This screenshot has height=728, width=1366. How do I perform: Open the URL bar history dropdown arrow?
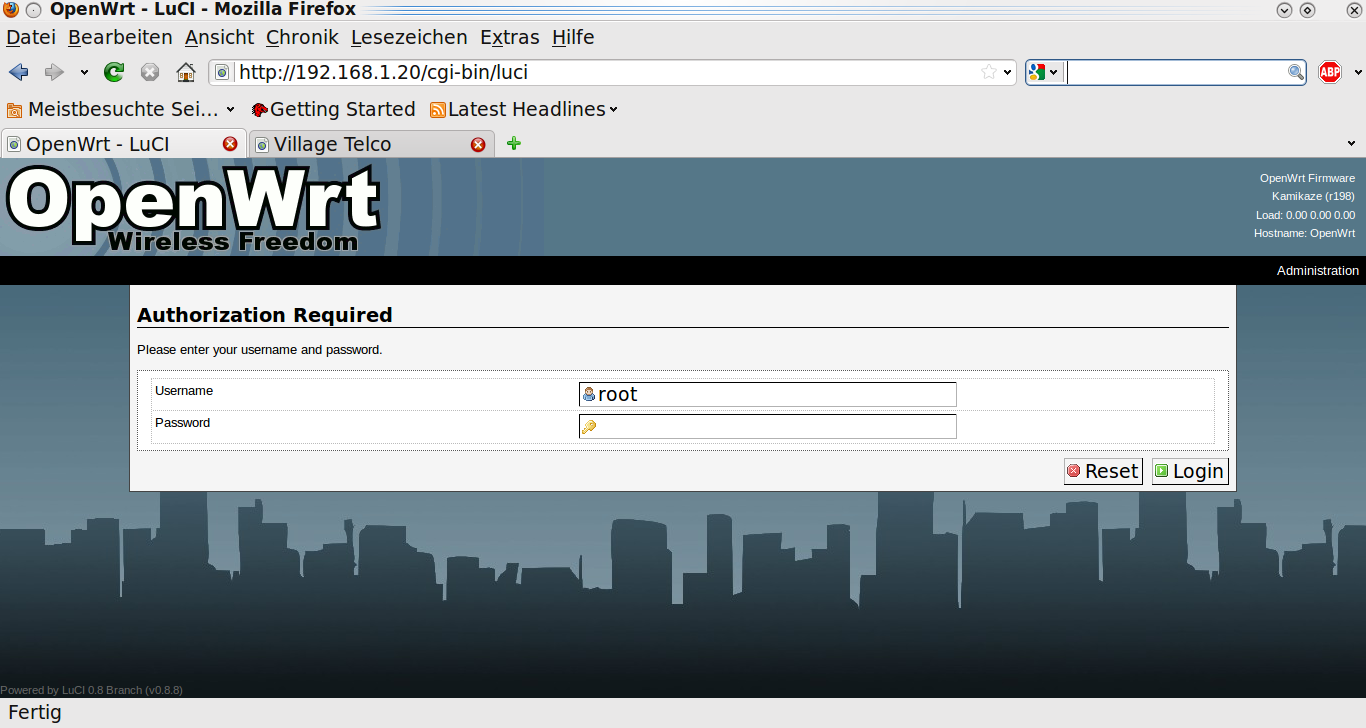click(x=1006, y=72)
